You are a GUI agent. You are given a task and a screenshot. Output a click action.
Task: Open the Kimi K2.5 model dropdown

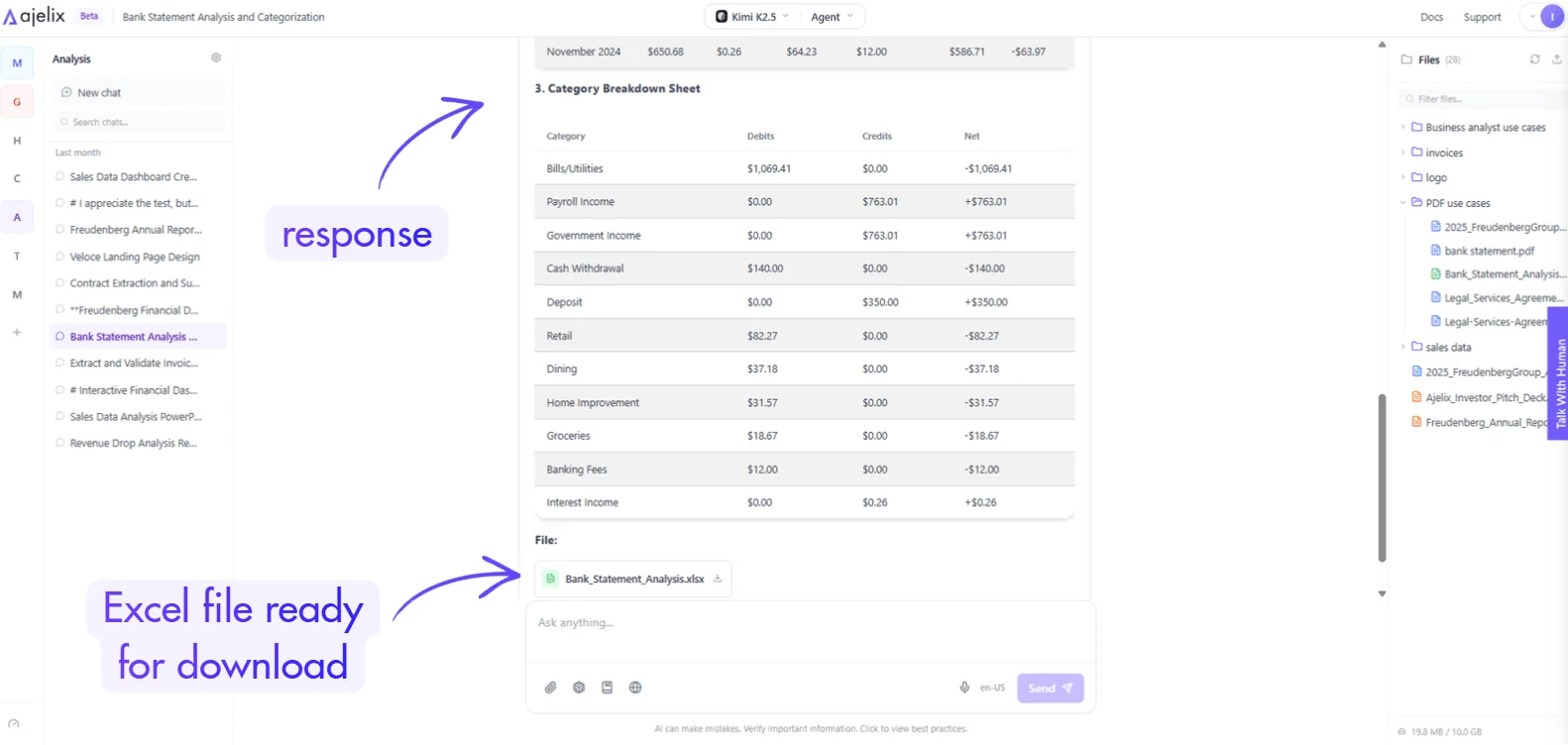point(753,17)
